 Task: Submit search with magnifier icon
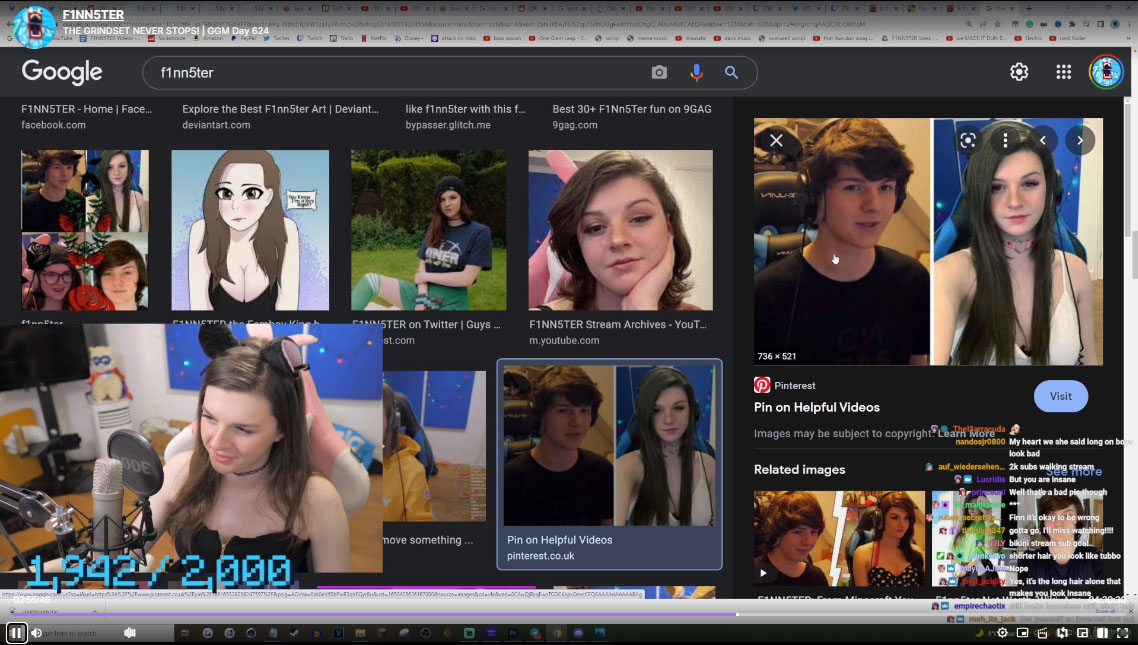(732, 73)
